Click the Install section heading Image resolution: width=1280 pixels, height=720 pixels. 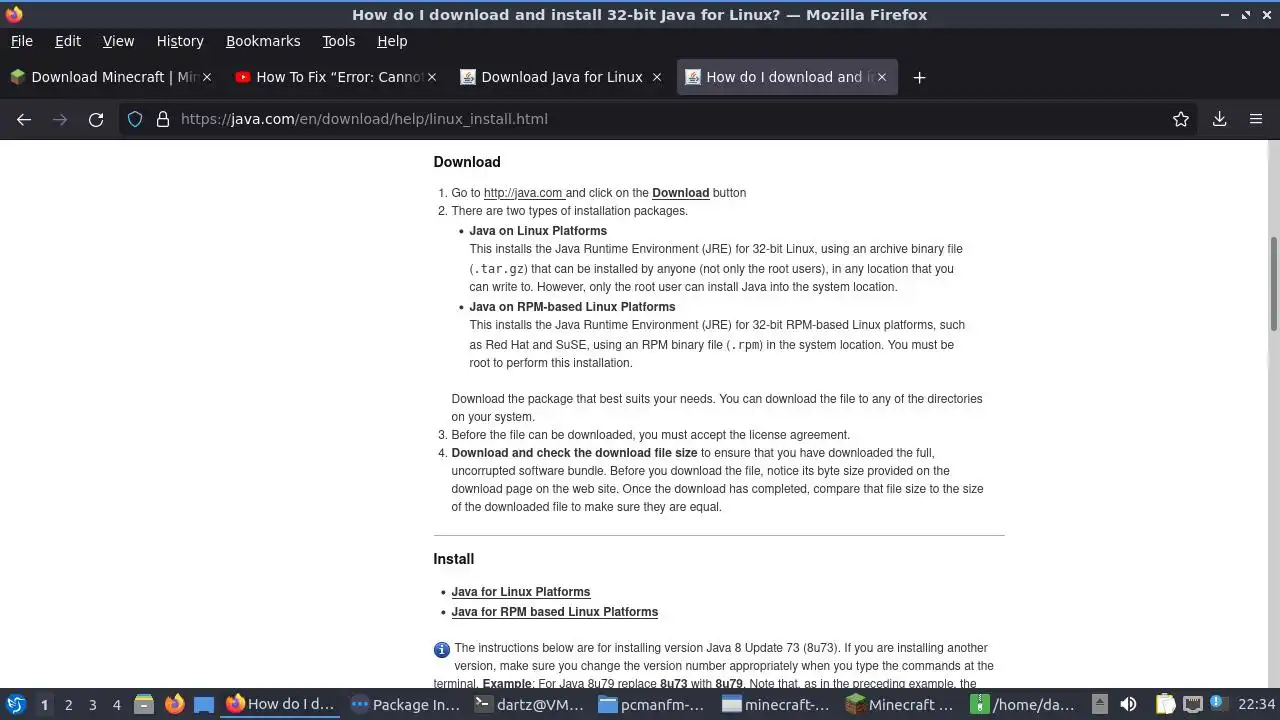(x=454, y=559)
